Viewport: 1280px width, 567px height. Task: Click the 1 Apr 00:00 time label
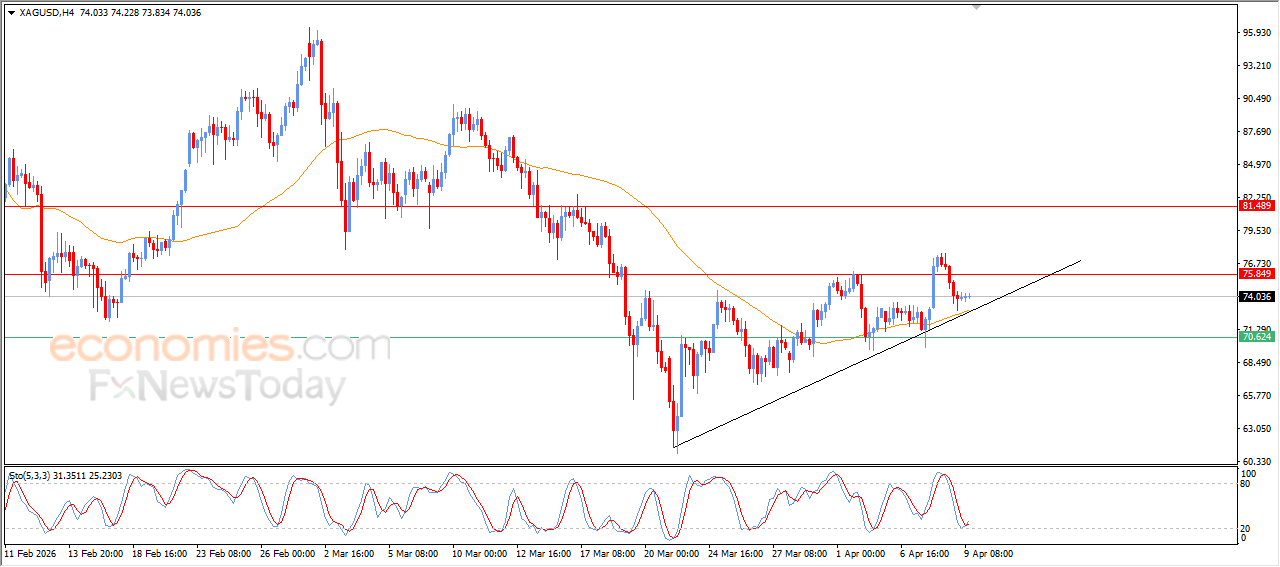861,553
